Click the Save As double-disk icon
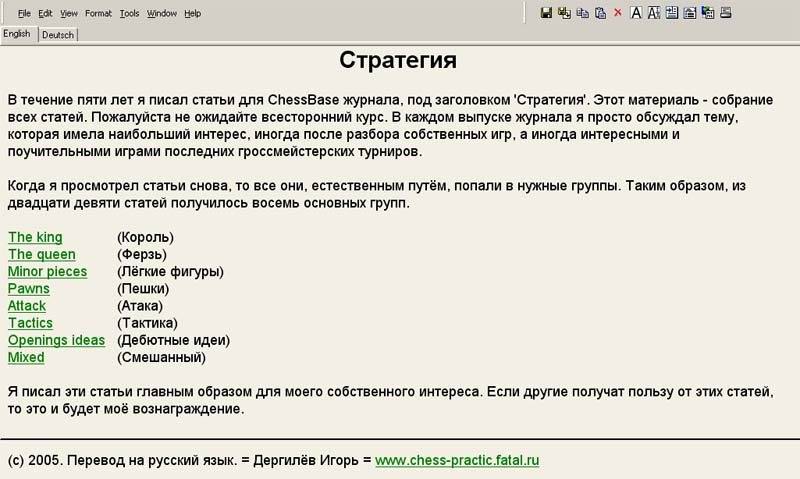This screenshot has height=479, width=800. [564, 13]
